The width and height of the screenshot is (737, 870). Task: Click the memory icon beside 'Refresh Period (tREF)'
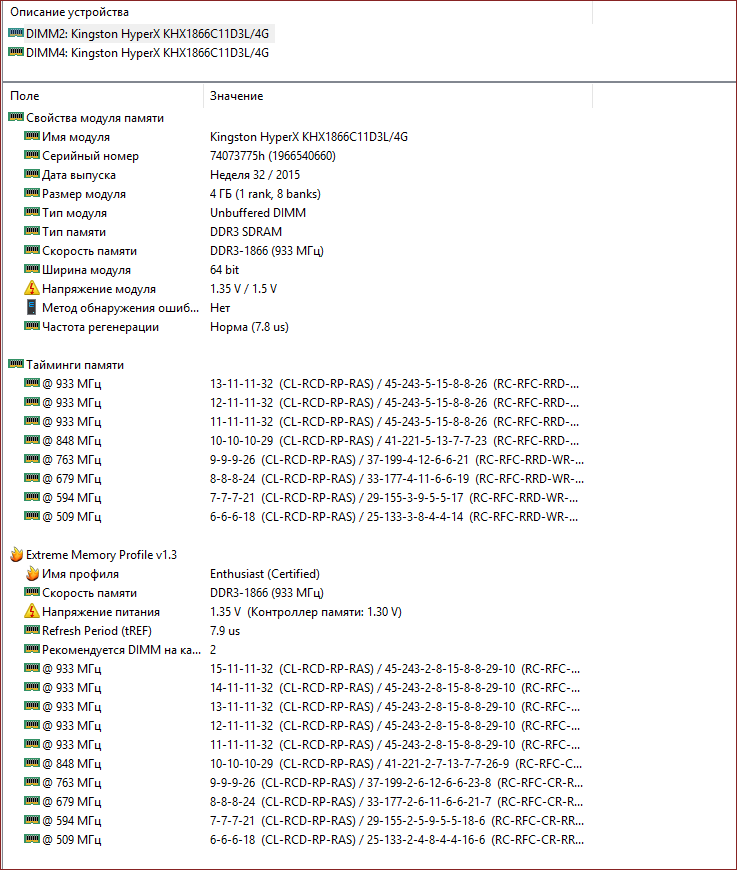[32, 630]
